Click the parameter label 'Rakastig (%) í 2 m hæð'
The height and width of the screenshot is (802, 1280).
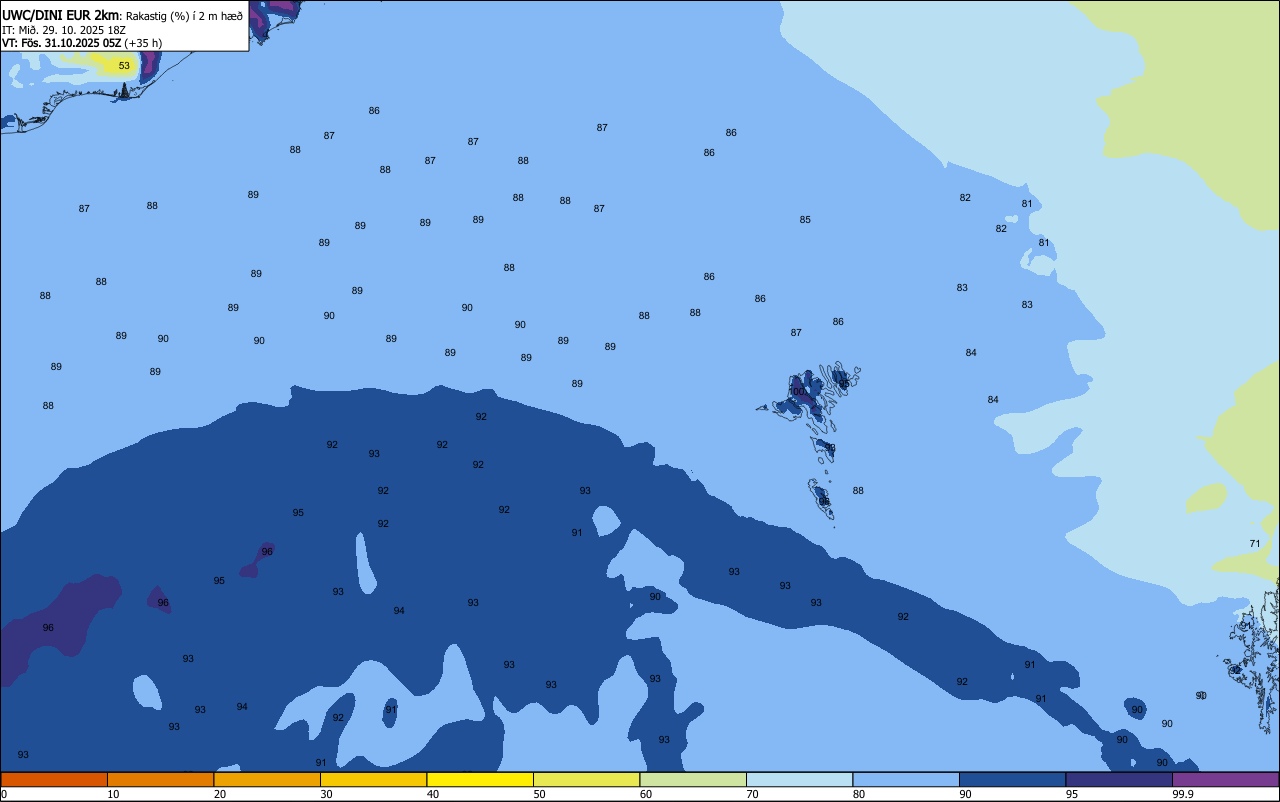tap(183, 15)
